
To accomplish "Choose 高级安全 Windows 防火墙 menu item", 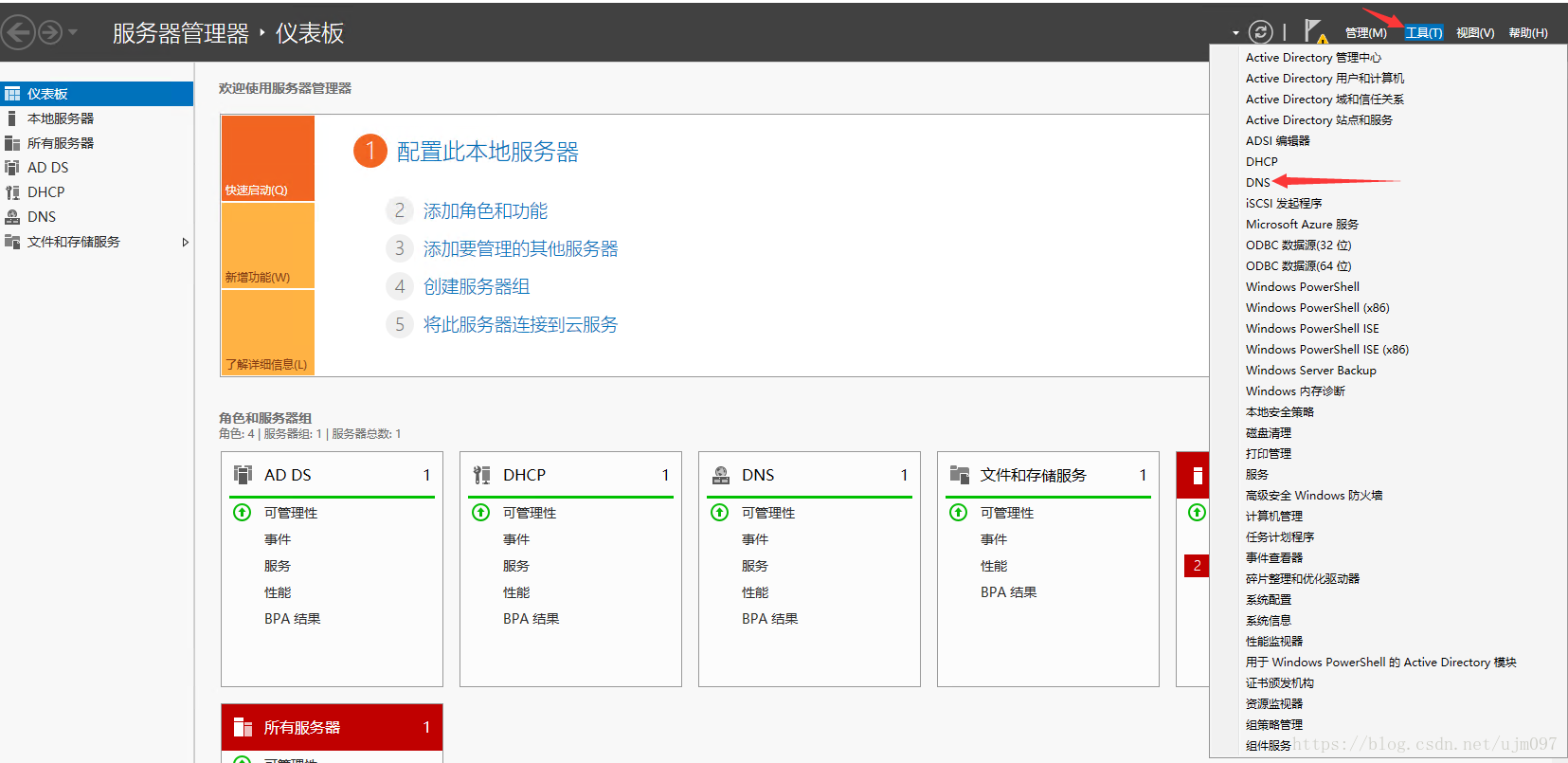I will (x=1313, y=496).
